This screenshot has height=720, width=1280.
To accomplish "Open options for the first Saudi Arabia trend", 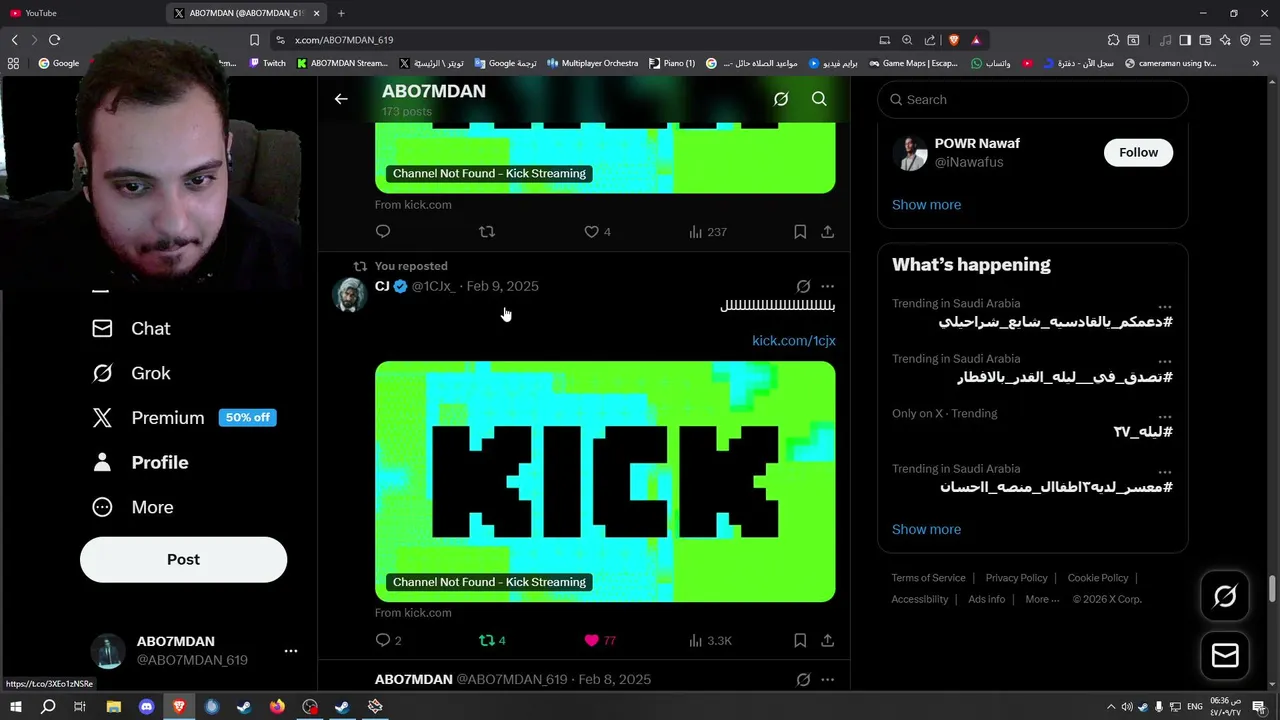I will click(1165, 306).
